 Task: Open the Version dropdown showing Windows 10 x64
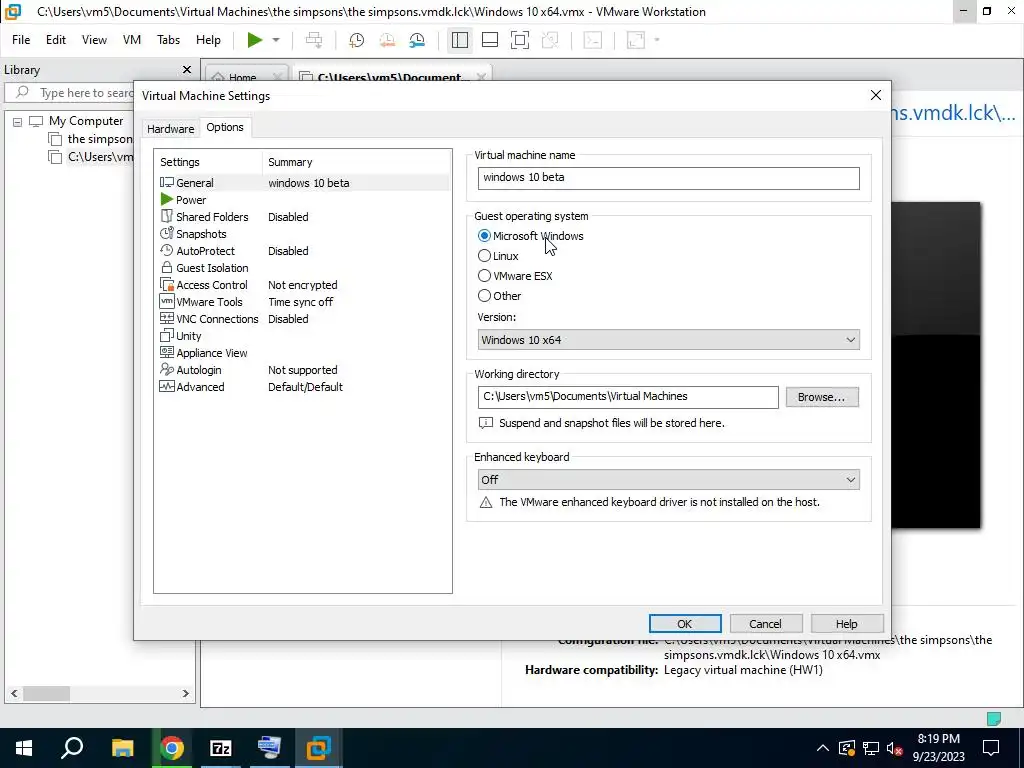pos(668,340)
